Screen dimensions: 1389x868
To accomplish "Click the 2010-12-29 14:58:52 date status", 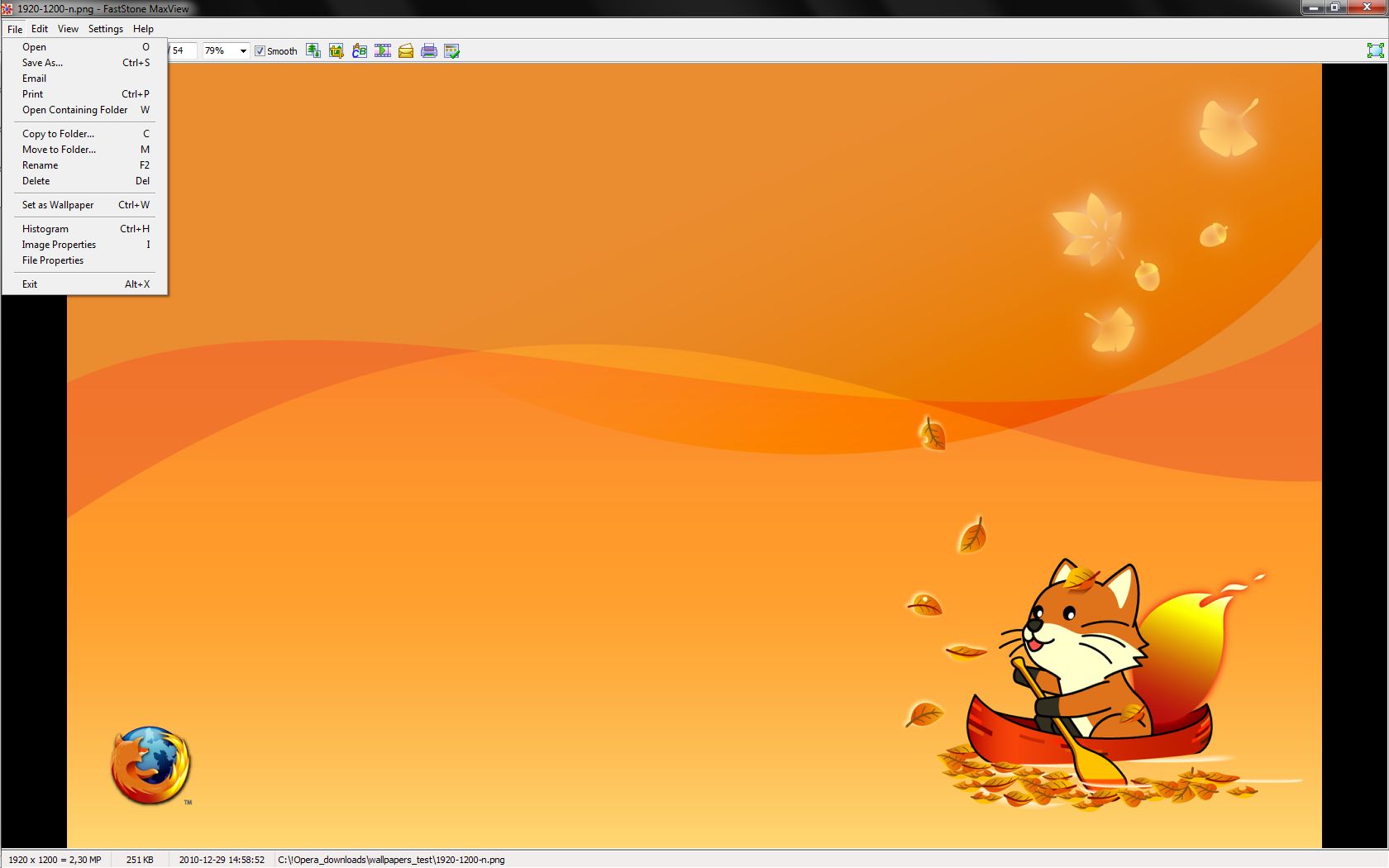I will point(222,860).
